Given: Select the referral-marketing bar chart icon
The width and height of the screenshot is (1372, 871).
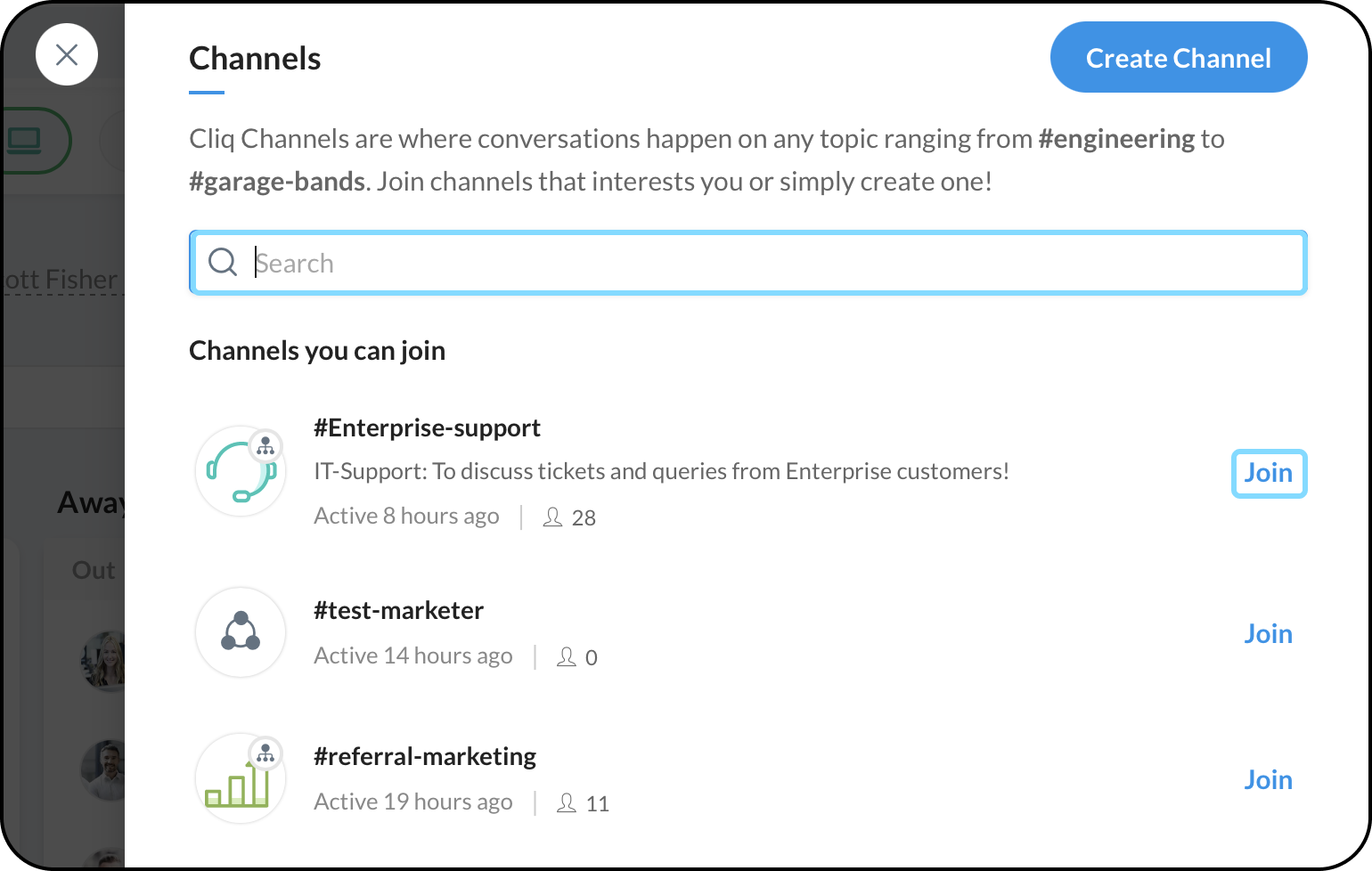Looking at the screenshot, I should 238,784.
